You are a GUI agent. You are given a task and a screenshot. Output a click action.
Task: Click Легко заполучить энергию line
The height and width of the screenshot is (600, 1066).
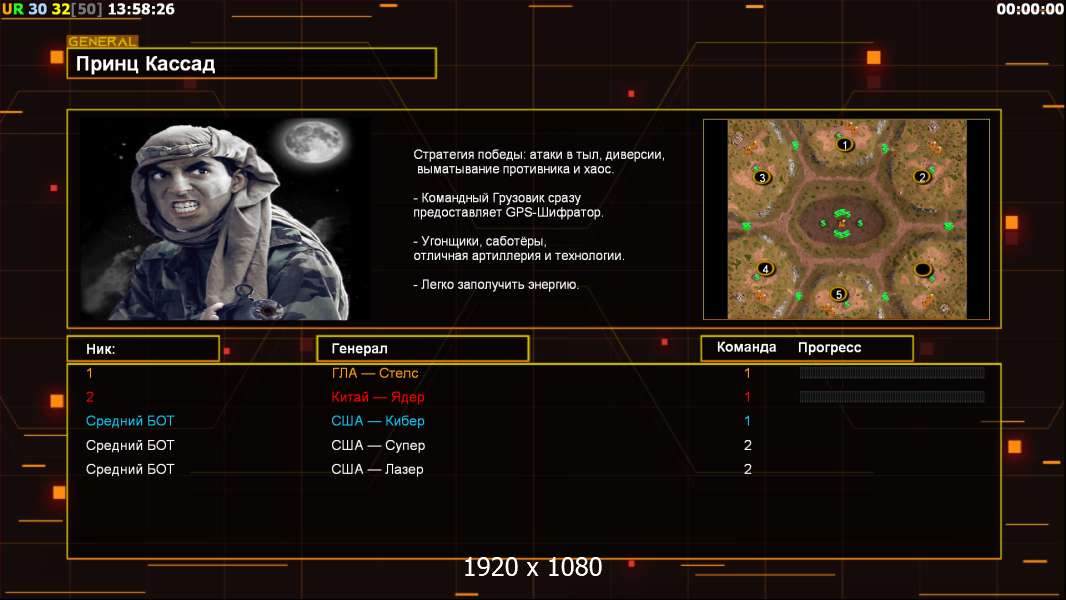point(496,285)
